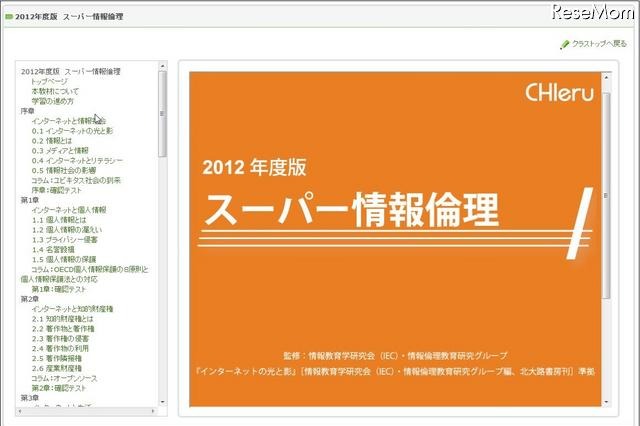The height and width of the screenshot is (426, 640).
Task: Open コラム:OECD個人情報保護の8原則 entry
Action: 84,274
